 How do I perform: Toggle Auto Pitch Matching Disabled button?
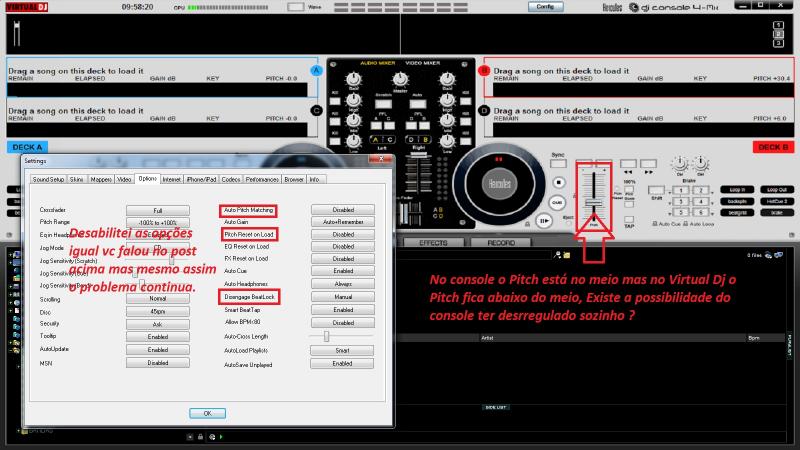[343, 210]
